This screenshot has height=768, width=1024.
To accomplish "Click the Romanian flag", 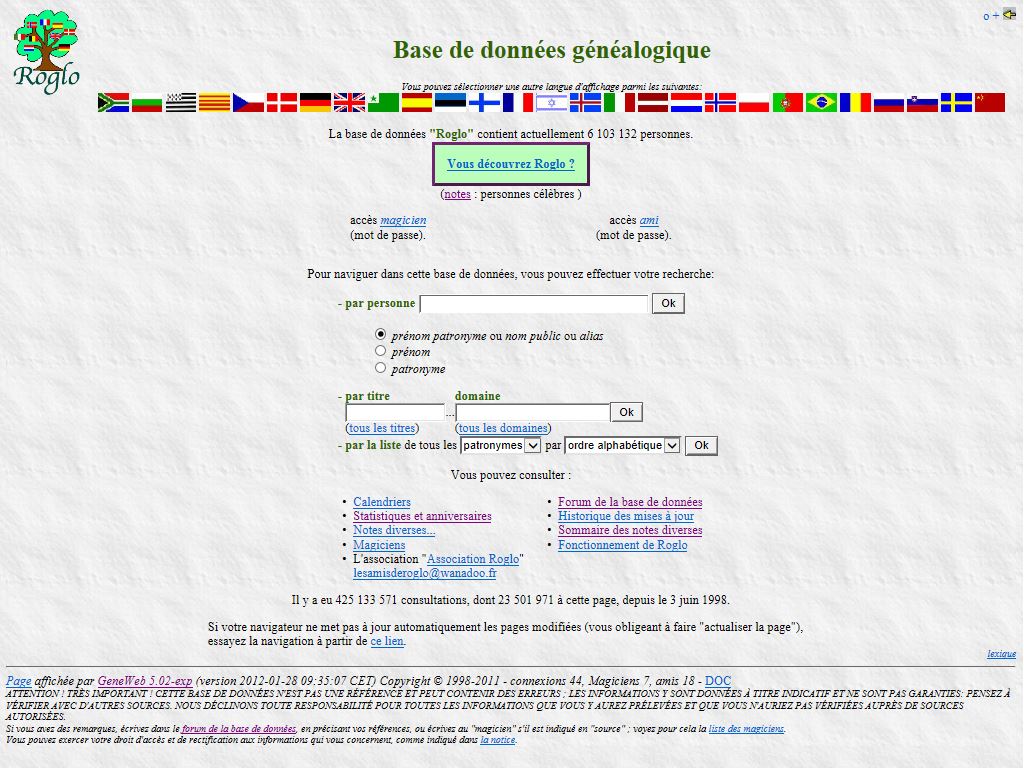I will pyautogui.click(x=856, y=103).
